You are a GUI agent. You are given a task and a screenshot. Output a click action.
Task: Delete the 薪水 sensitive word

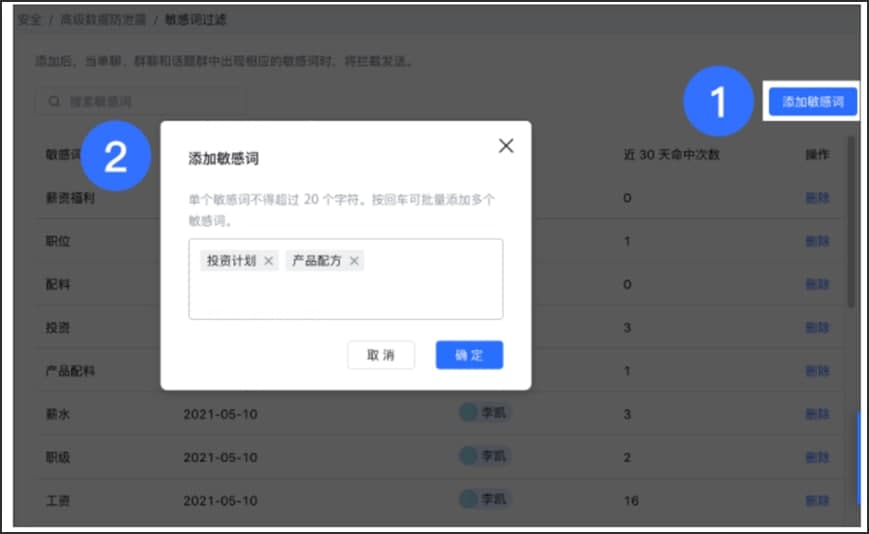[x=817, y=414]
